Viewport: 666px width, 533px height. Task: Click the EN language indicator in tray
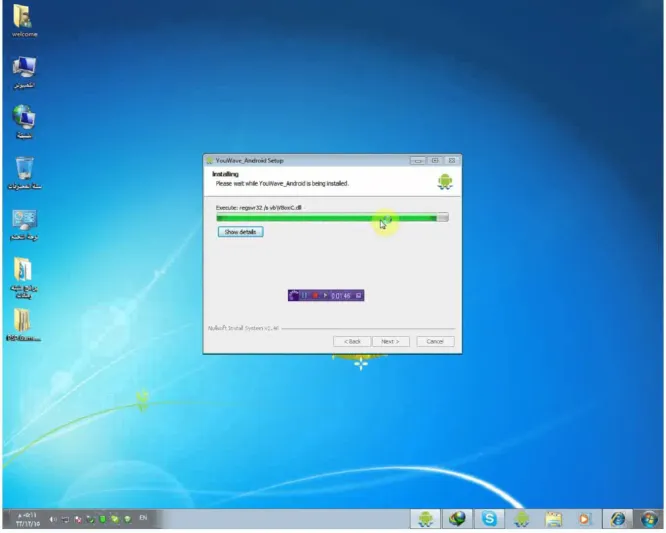tap(143, 518)
